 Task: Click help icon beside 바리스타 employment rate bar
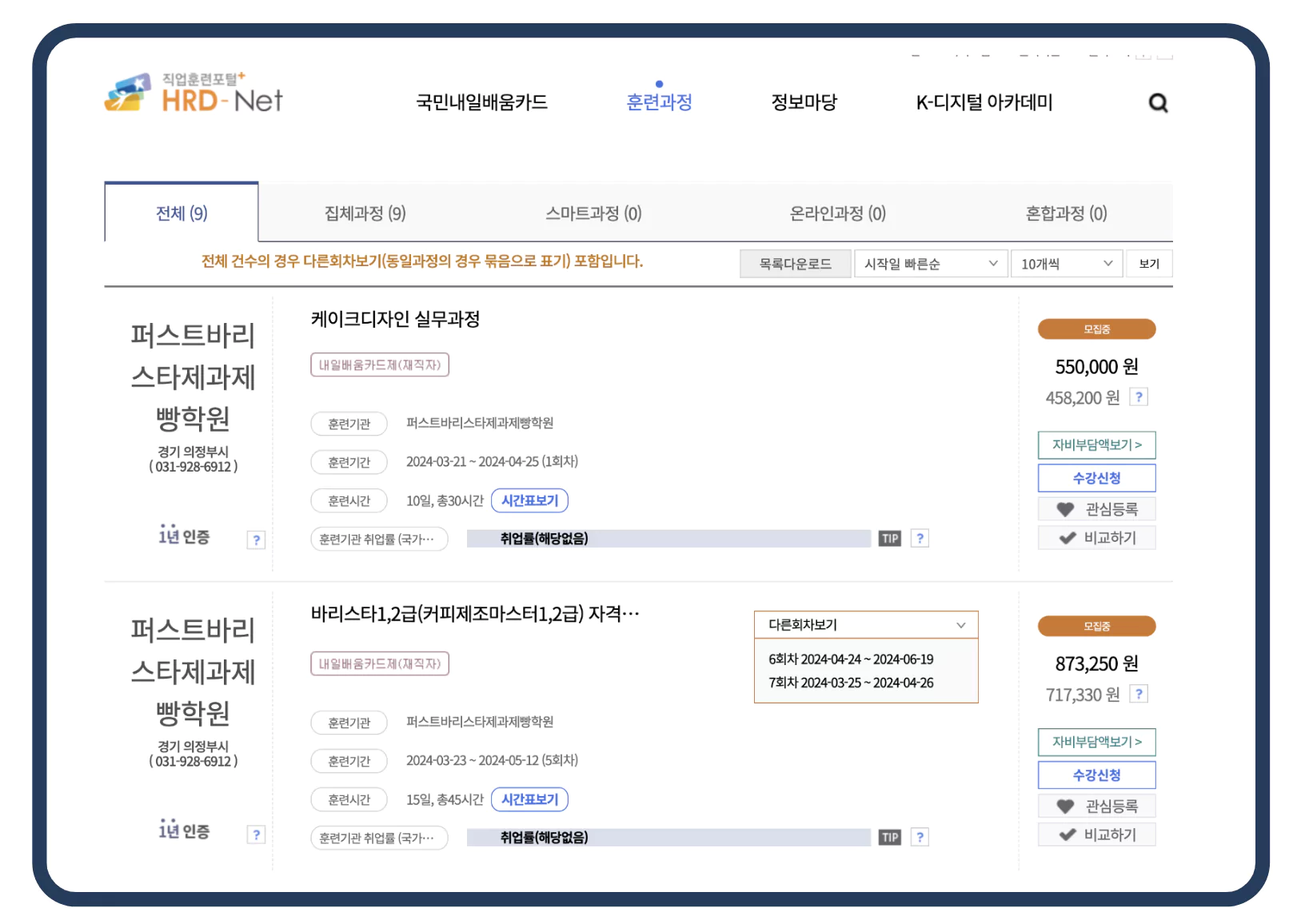point(920,838)
